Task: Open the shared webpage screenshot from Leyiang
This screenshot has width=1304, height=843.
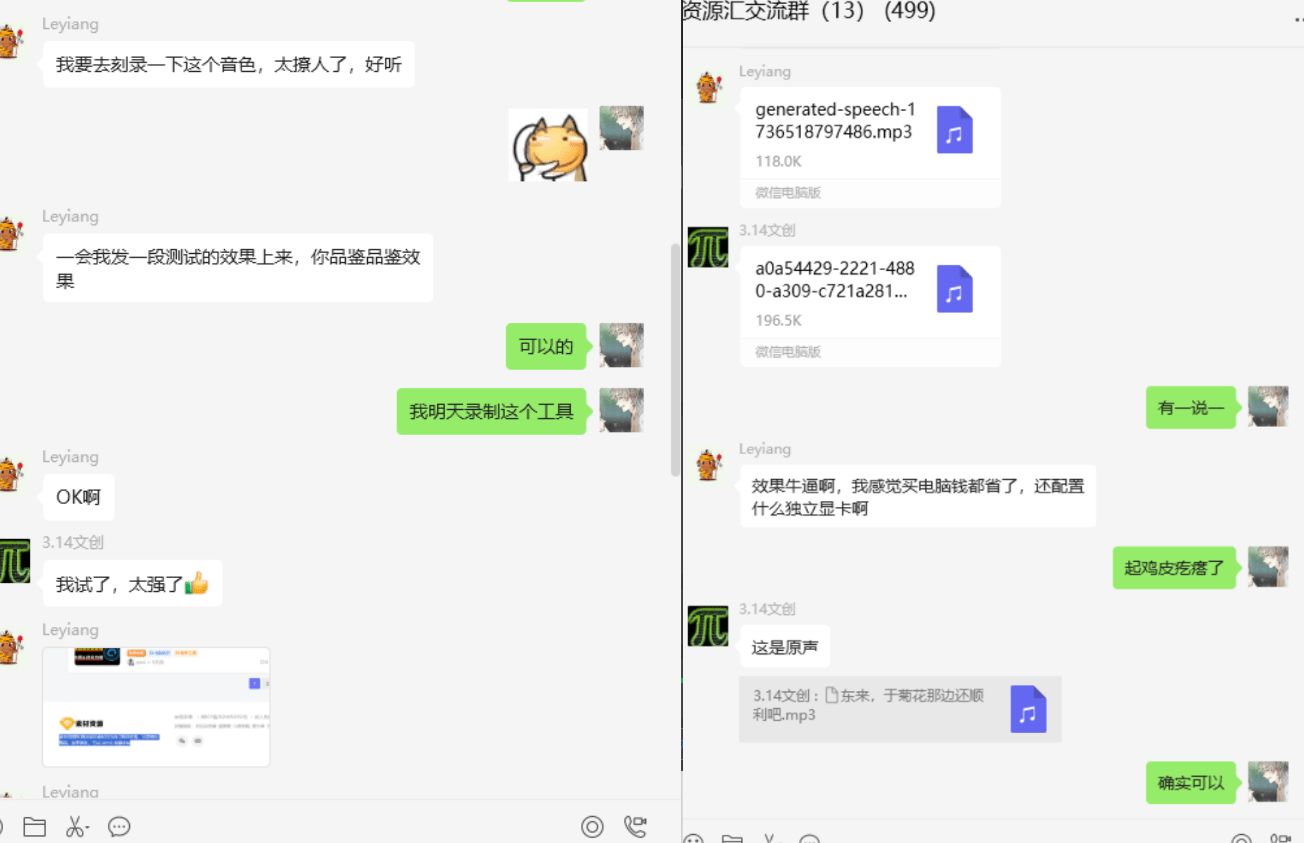Action: (156, 706)
